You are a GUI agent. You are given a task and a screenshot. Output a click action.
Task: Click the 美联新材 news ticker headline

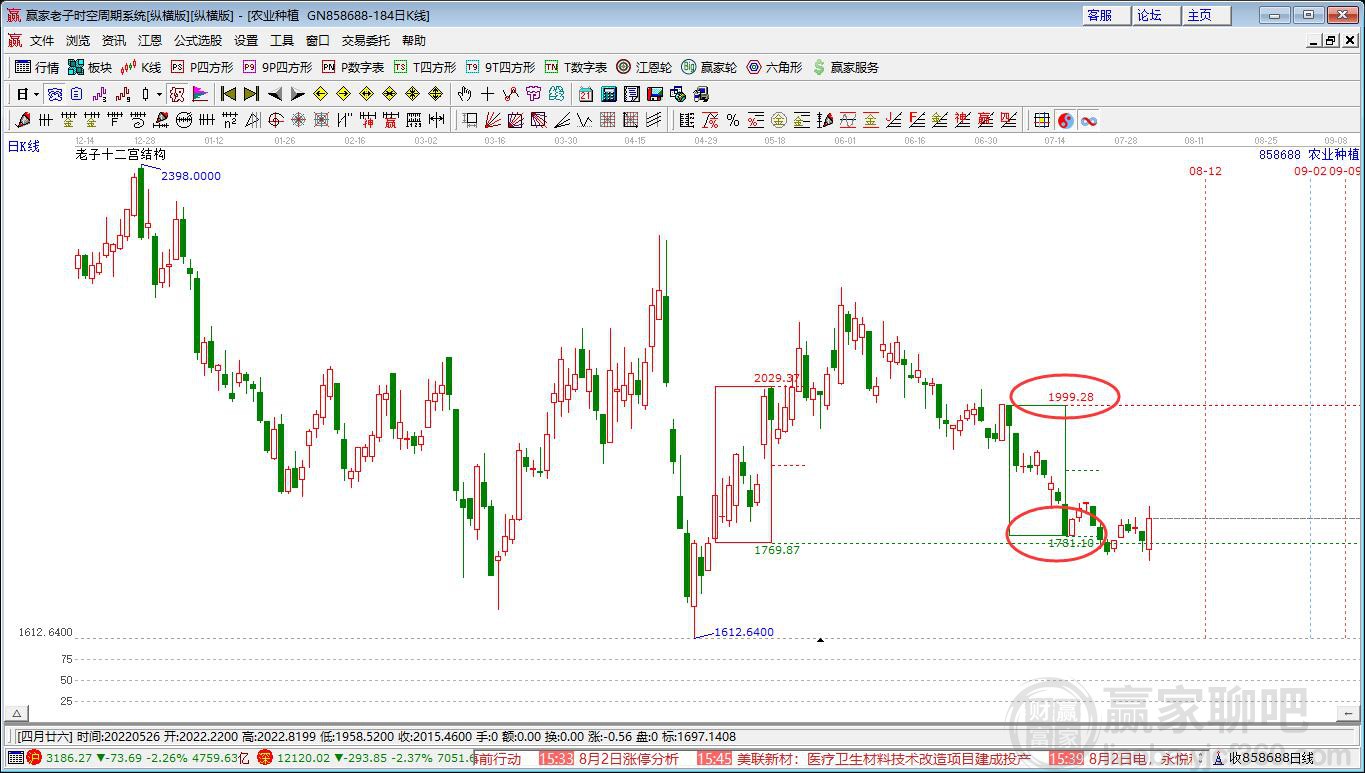click(884, 759)
